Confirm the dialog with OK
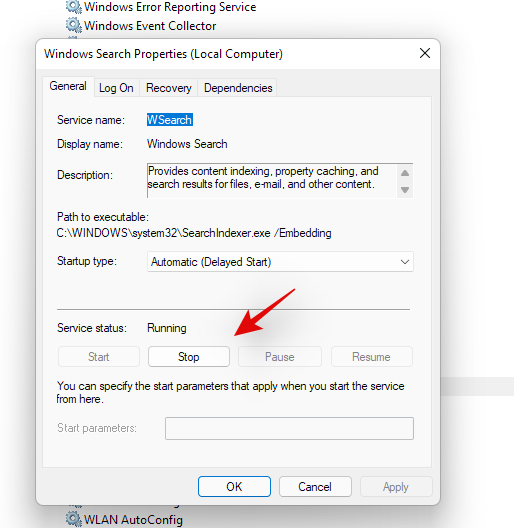Viewport: 514px width, 528px height. [x=234, y=487]
